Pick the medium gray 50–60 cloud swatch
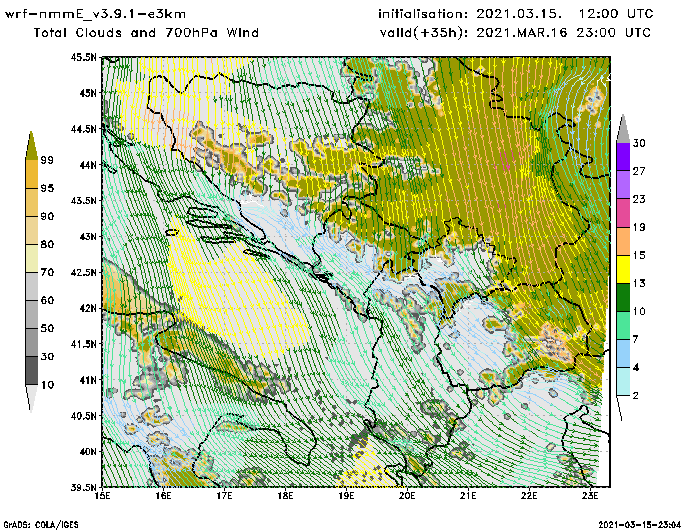 tap(32, 314)
